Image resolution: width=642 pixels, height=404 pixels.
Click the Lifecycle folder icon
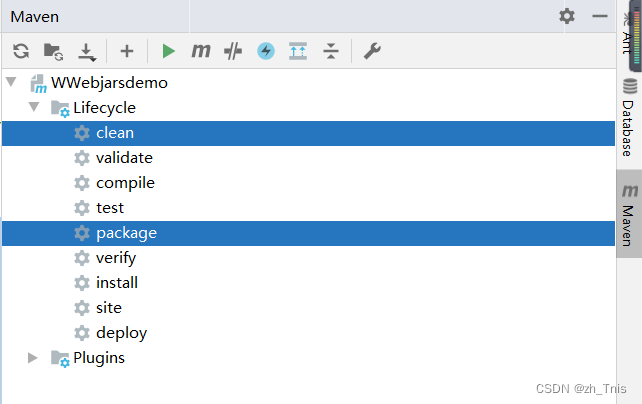point(60,109)
